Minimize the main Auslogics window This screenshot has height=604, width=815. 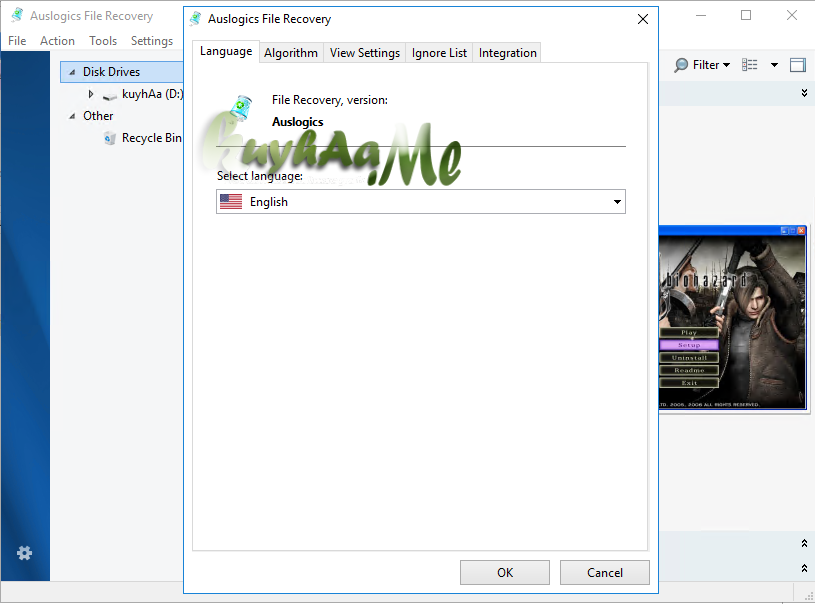(701, 15)
